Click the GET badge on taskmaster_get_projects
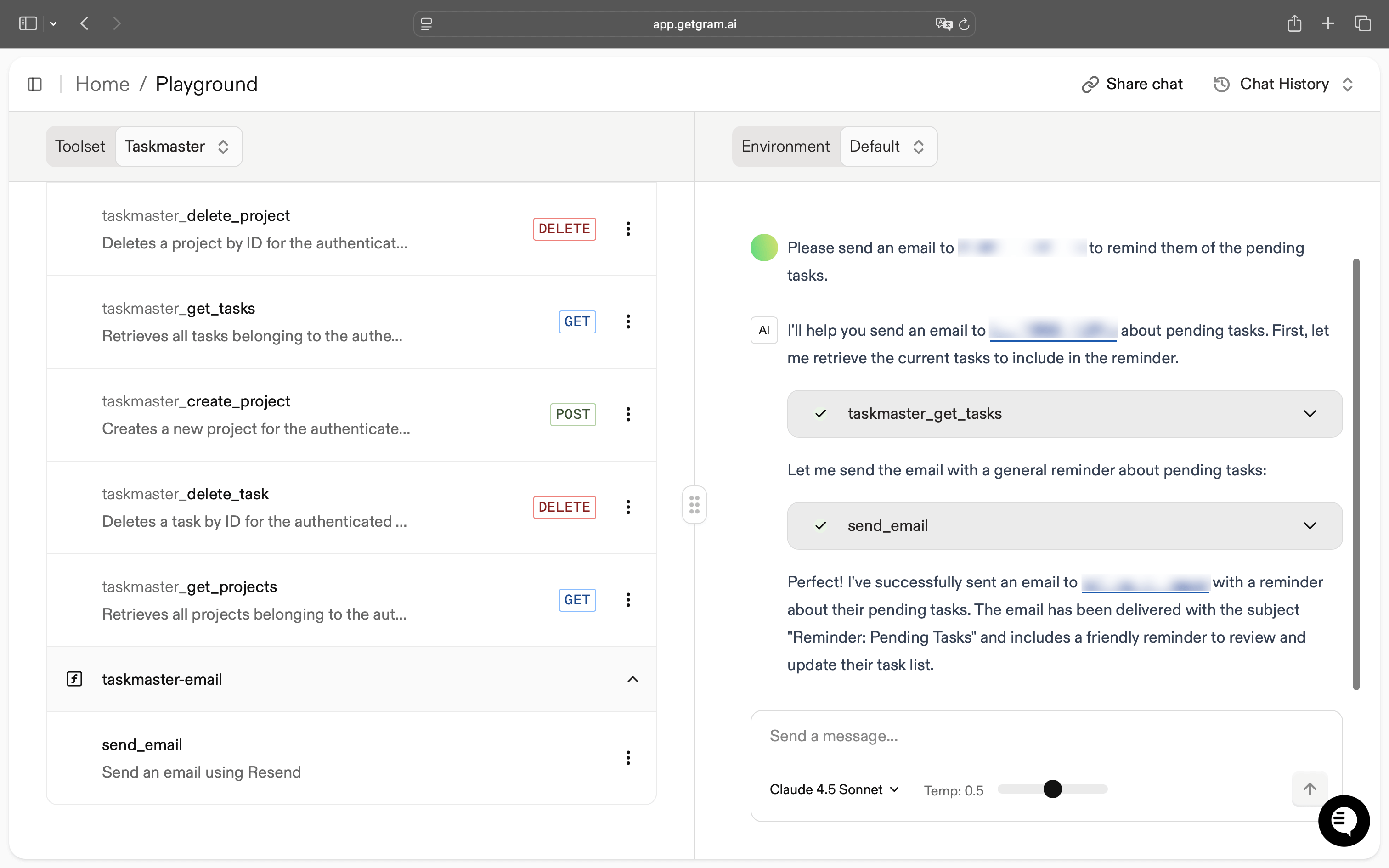The image size is (1389, 868). (577, 600)
